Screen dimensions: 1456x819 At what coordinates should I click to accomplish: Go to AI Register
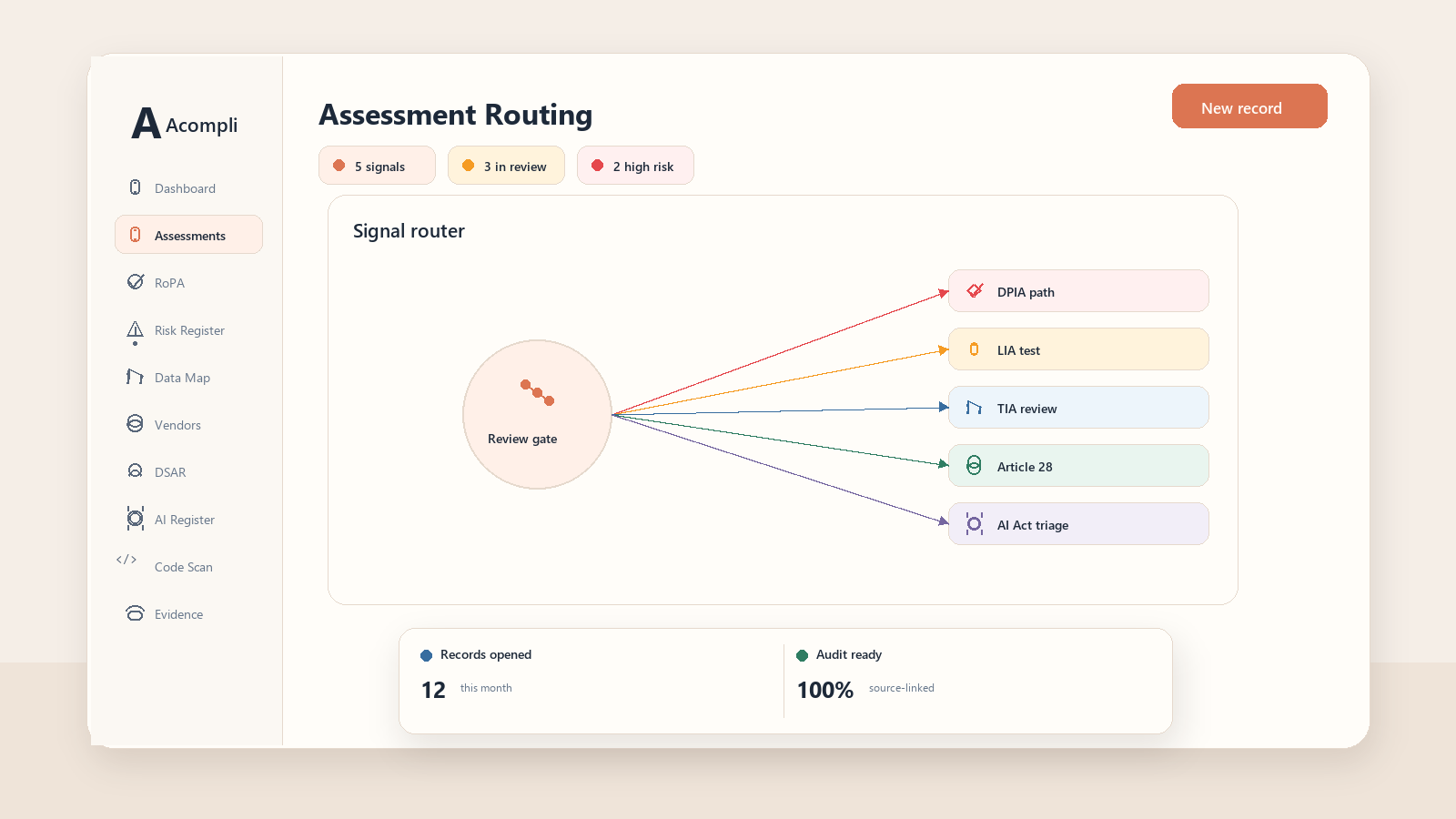(188, 520)
